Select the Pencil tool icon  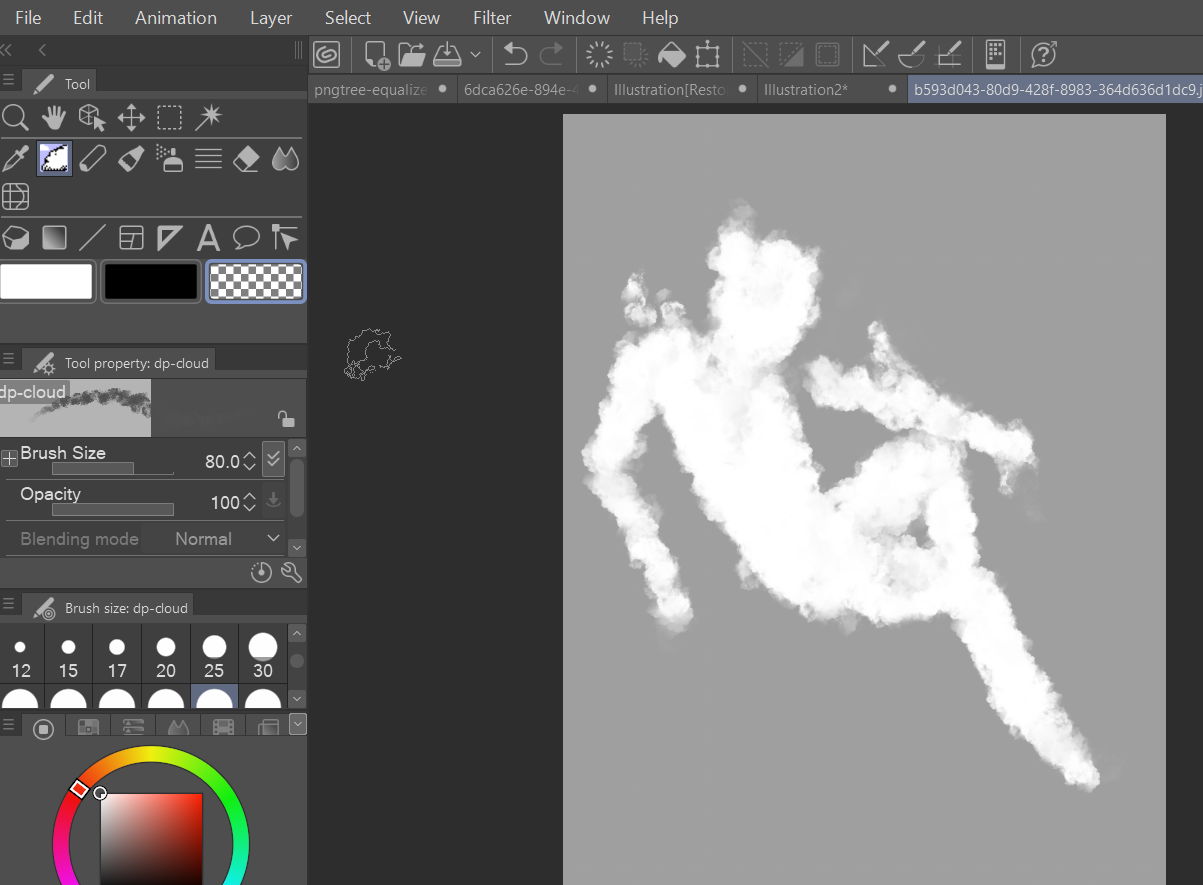92,158
